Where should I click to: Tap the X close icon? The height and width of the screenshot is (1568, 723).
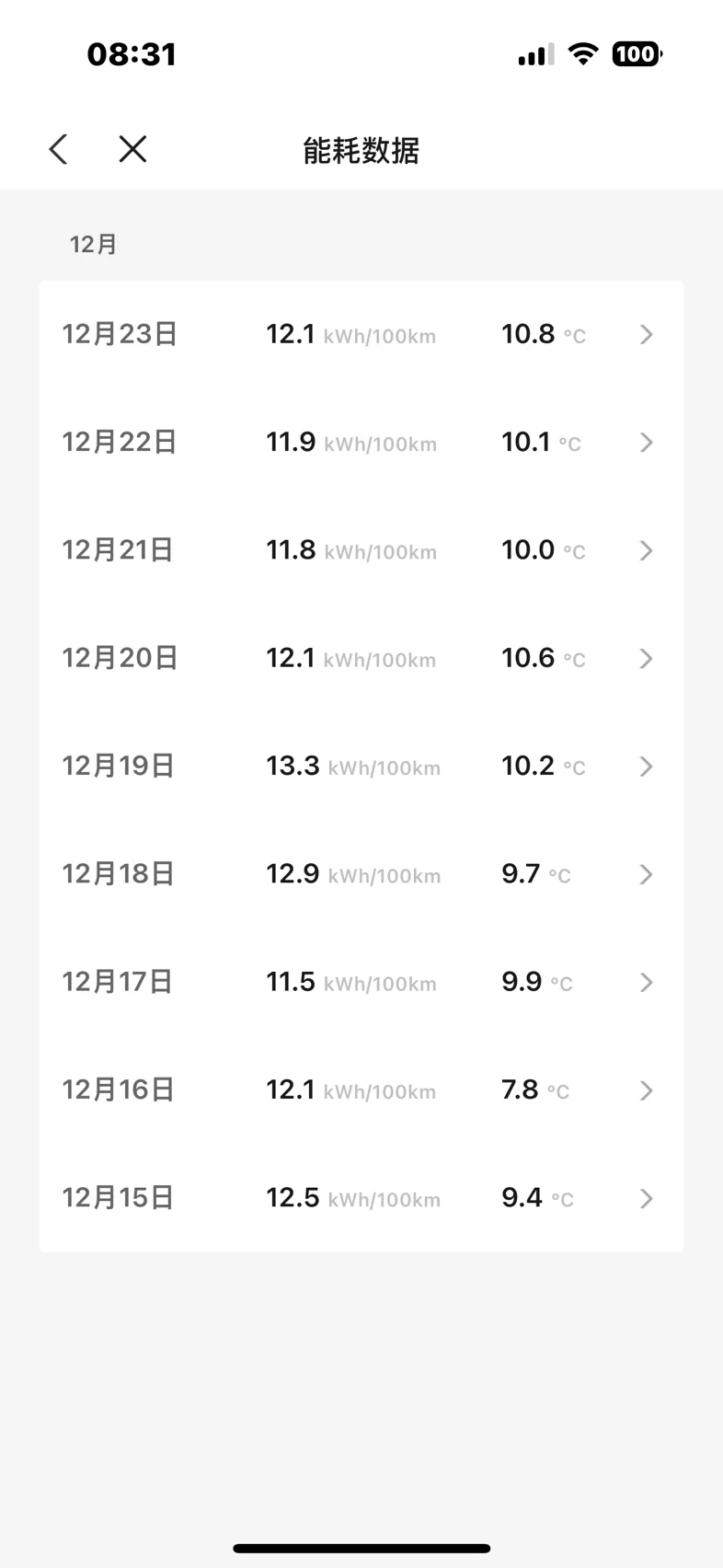coord(133,149)
